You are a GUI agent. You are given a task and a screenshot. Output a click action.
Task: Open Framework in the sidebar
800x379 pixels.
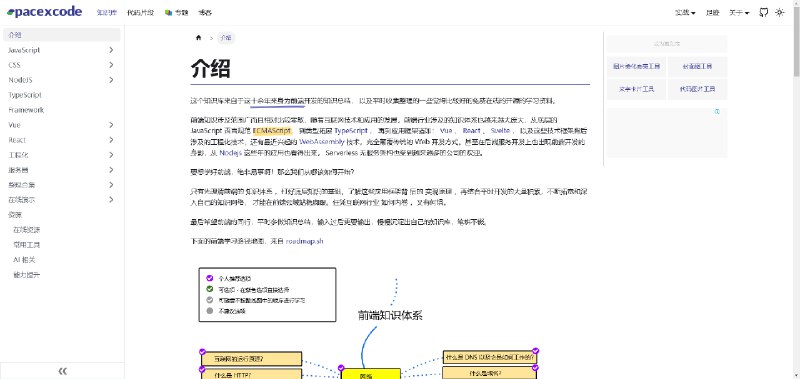coord(62,110)
